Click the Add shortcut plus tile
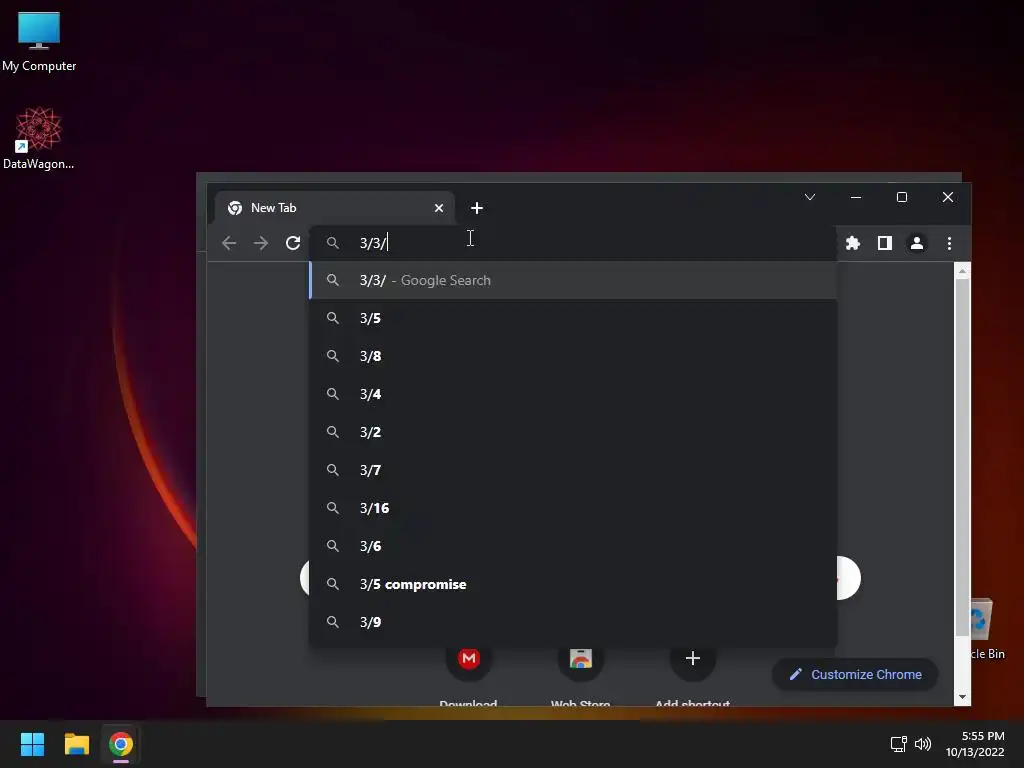Image resolution: width=1024 pixels, height=768 pixels. click(x=693, y=673)
